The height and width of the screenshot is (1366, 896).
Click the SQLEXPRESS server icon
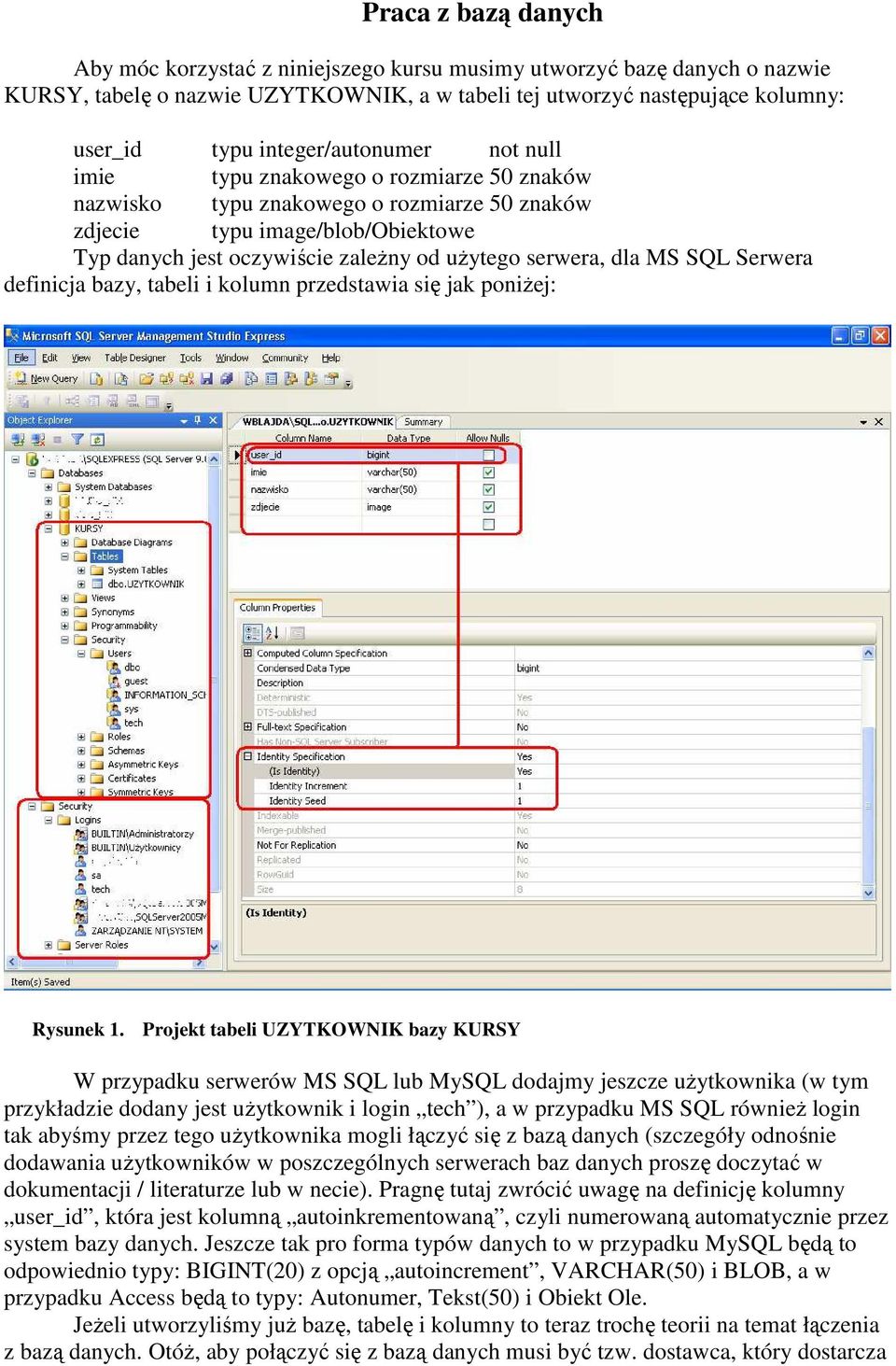[x=33, y=459]
